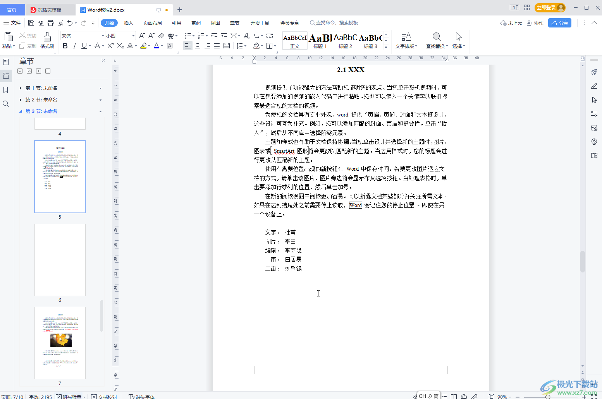Open the Find and Replace magnifier tool
The width and height of the screenshot is (602, 399).
(437, 37)
